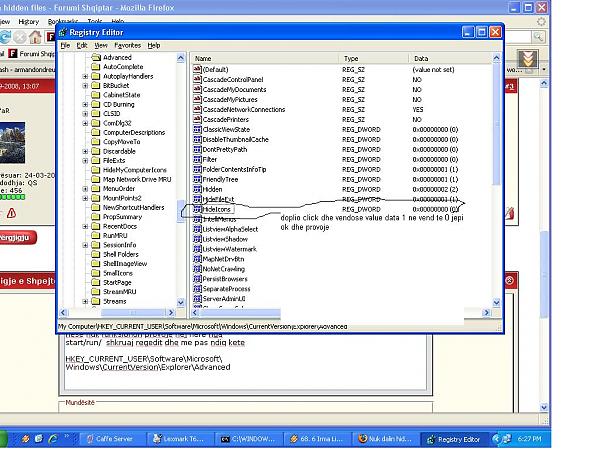Viewport: 600px width, 450px height.
Task: Select the RecentDocs tree item
Action: 120,226
